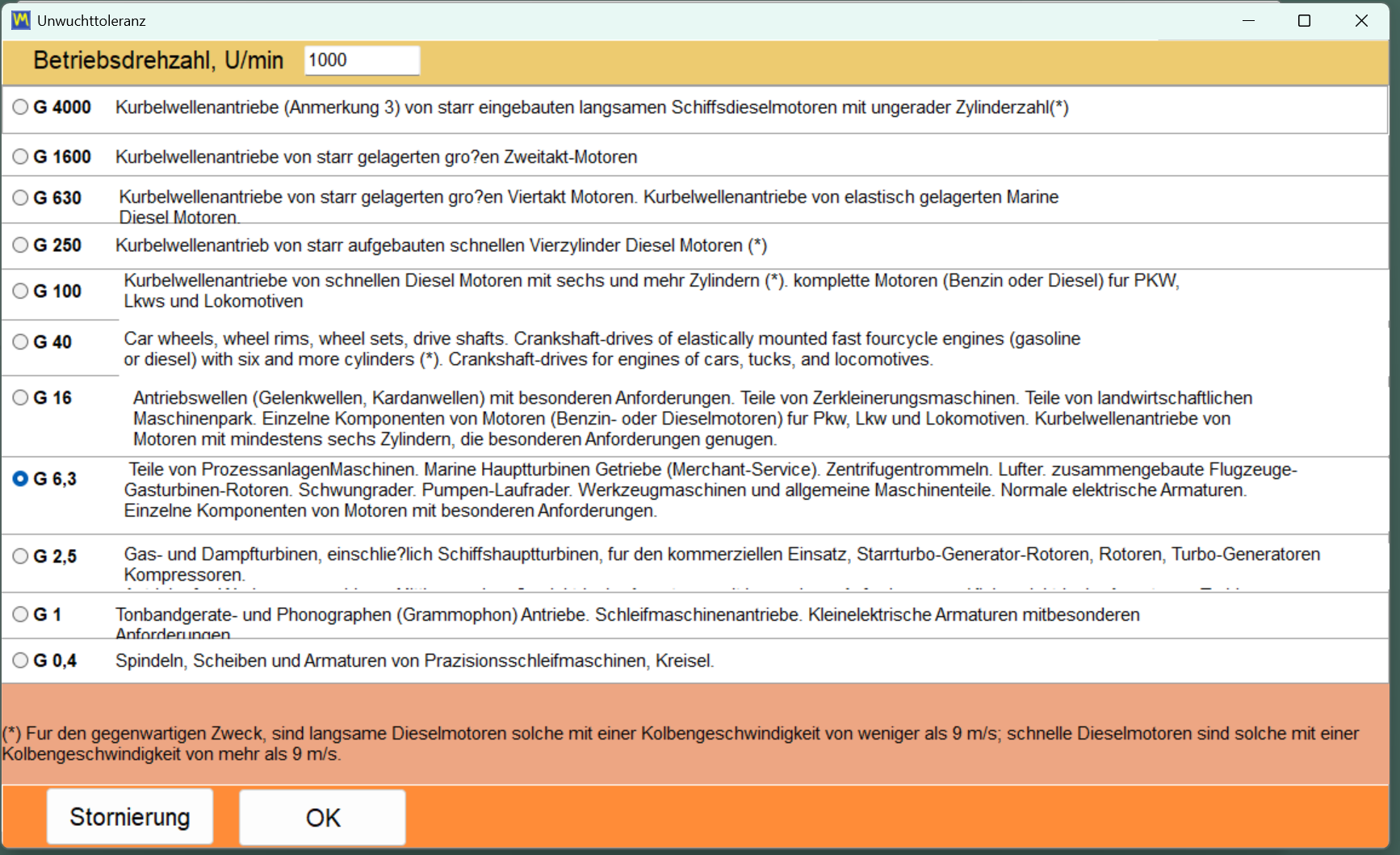1400x855 pixels.
Task: Click the Betriebsdrehzahl speed input field
Action: coord(361,60)
